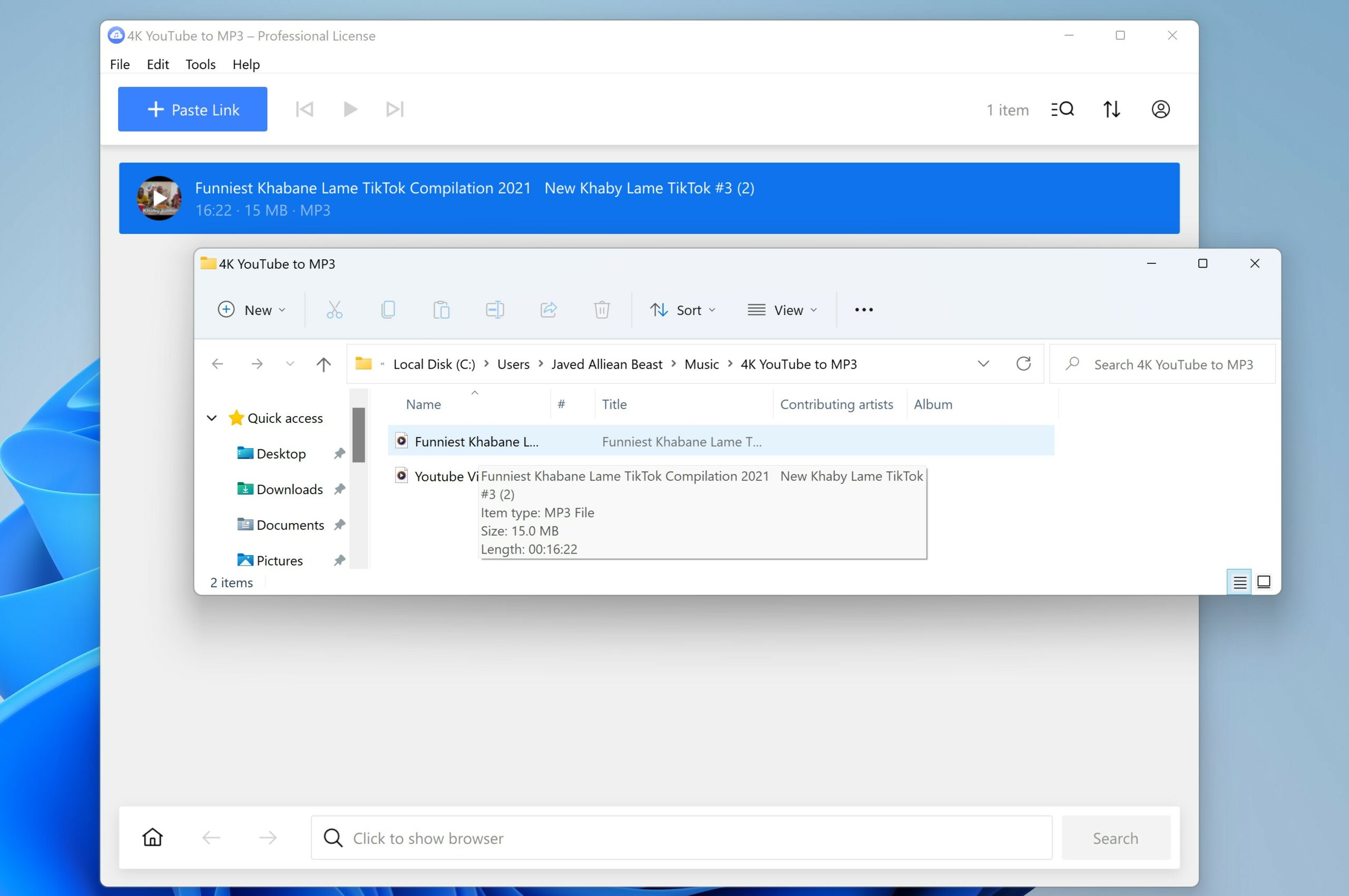Open sort order arrows in 4K app
1349x896 pixels.
pos(1112,109)
